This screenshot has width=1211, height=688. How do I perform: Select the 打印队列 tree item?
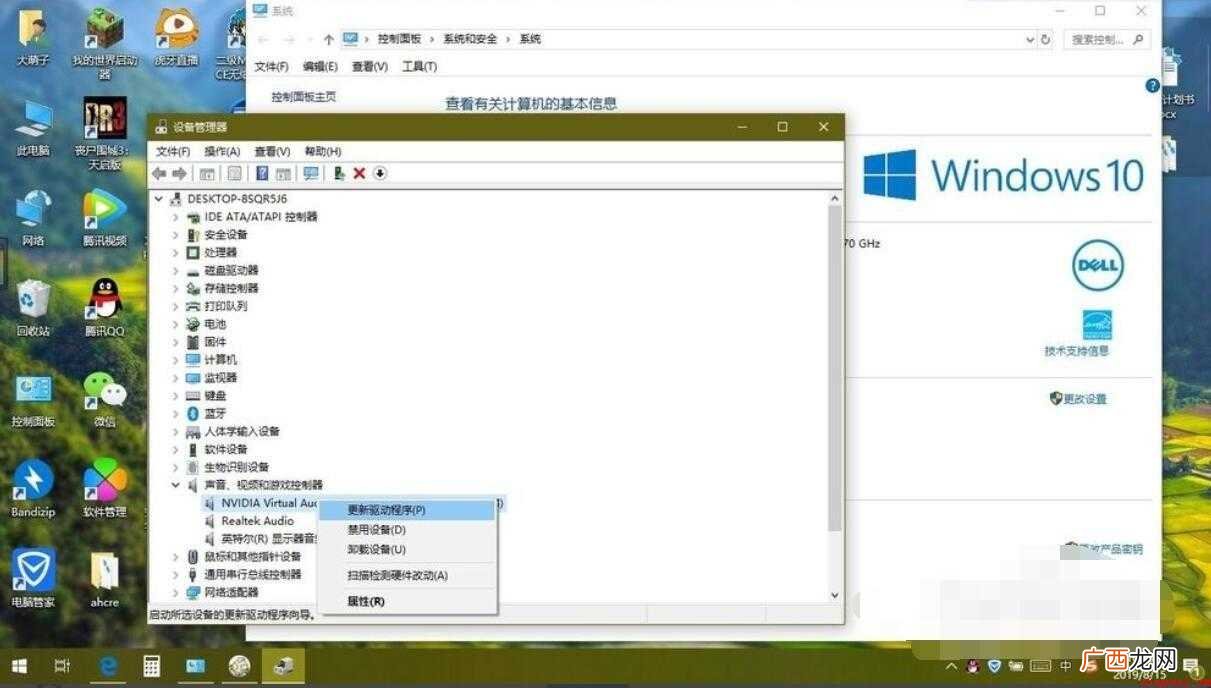coord(225,307)
